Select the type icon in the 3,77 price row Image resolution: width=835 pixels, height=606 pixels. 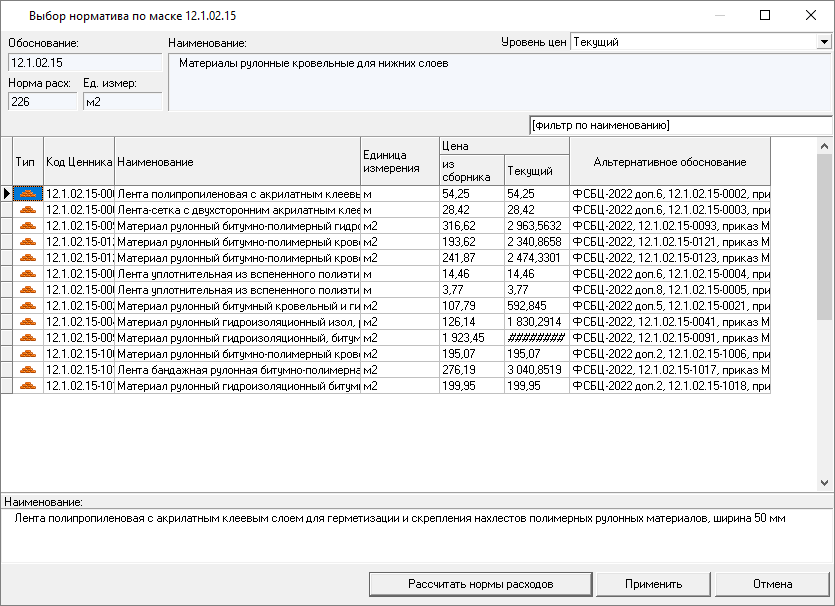pyautogui.click(x=29, y=290)
